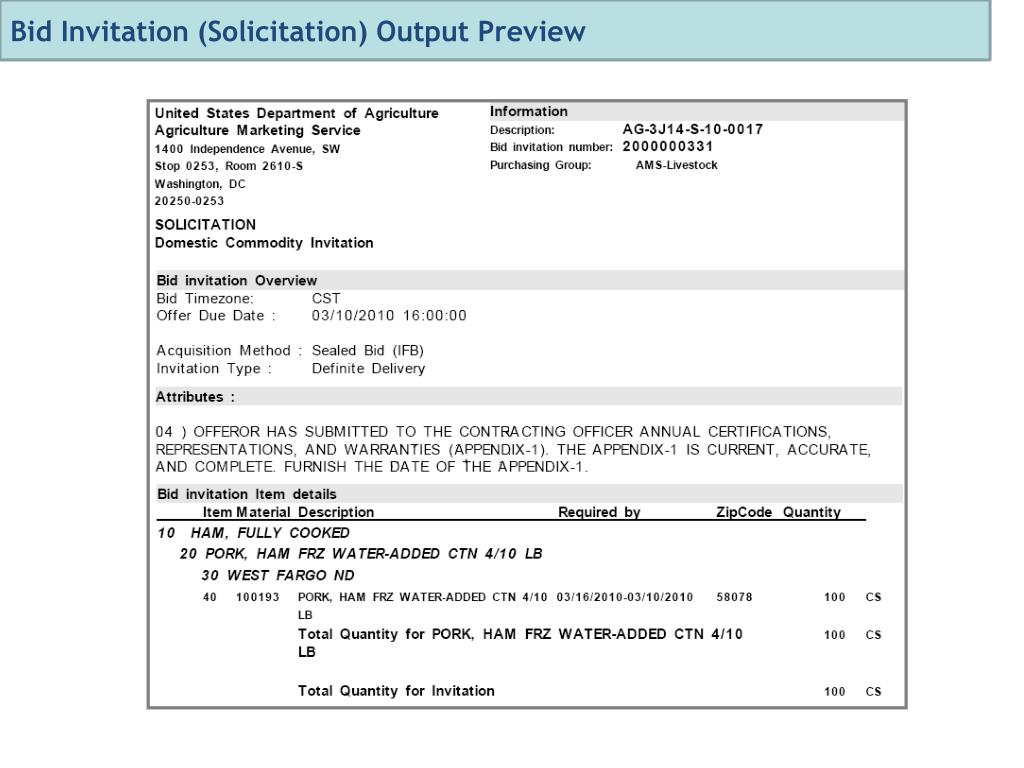
Task: Click zip code '58078' in item row
Action: [734, 597]
